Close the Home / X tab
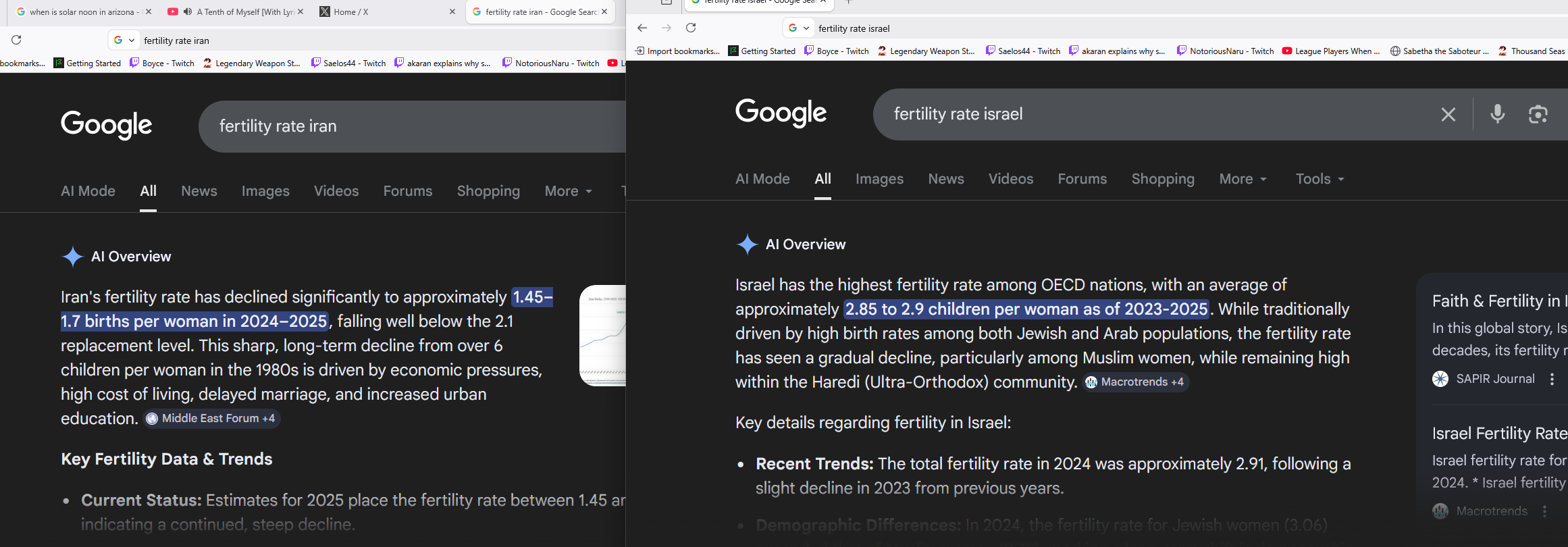Viewport: 1568px width, 547px height. click(452, 11)
